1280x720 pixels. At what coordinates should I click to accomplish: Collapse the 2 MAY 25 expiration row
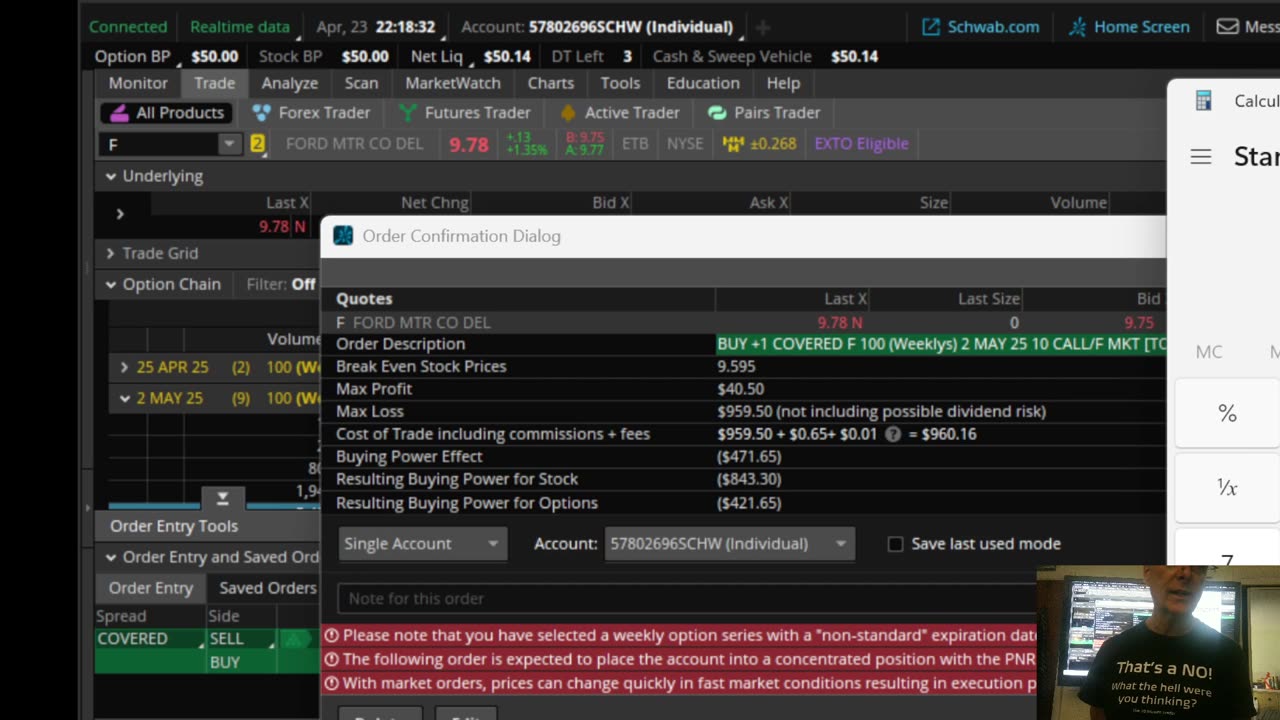pyautogui.click(x=124, y=398)
